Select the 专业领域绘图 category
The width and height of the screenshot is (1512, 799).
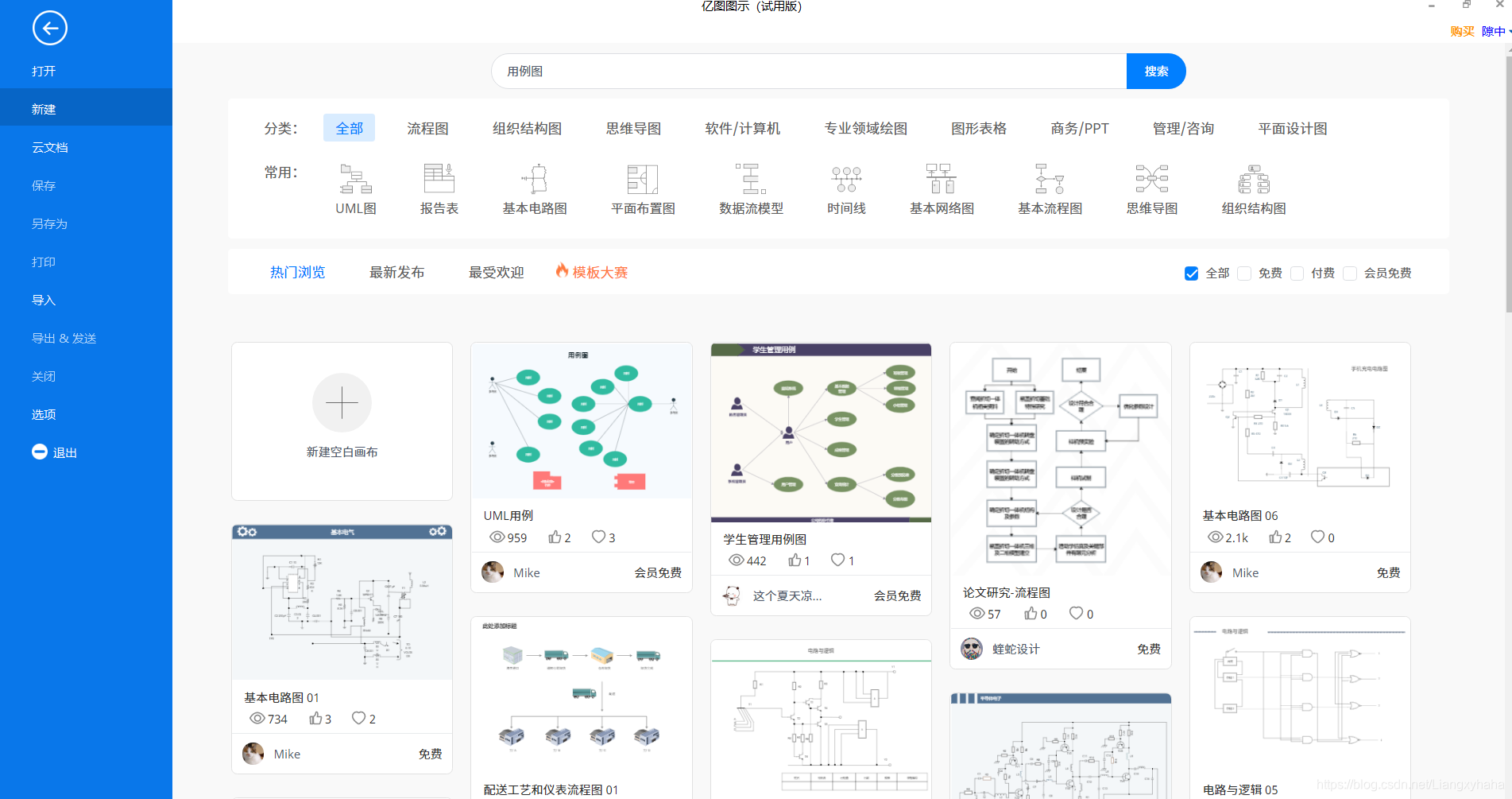click(x=865, y=128)
